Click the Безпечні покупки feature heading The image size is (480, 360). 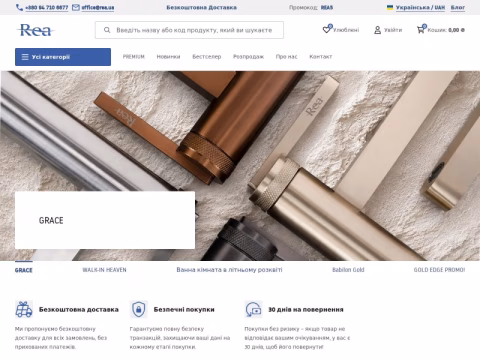[x=184, y=309]
